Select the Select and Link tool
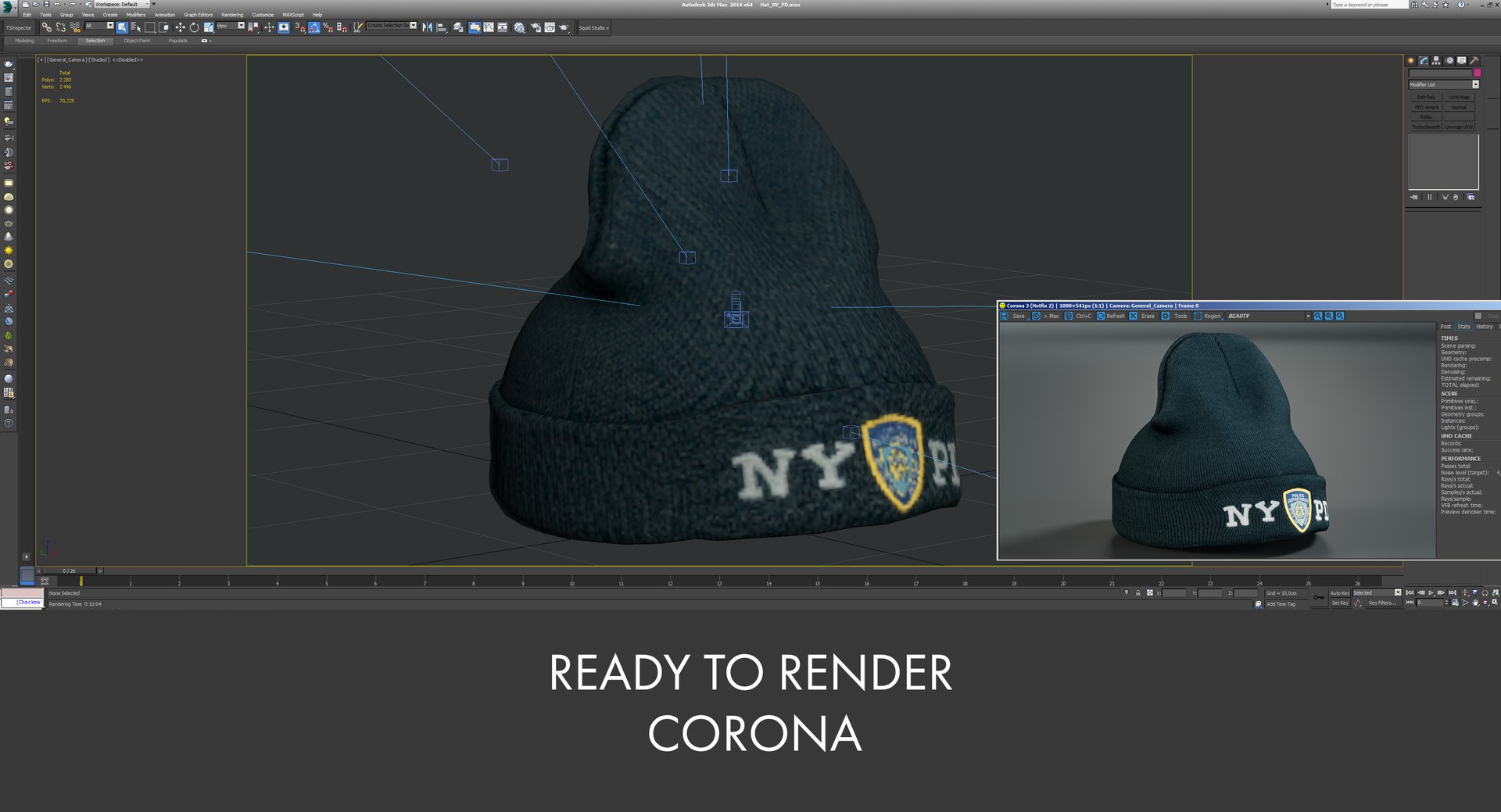 coord(47,27)
